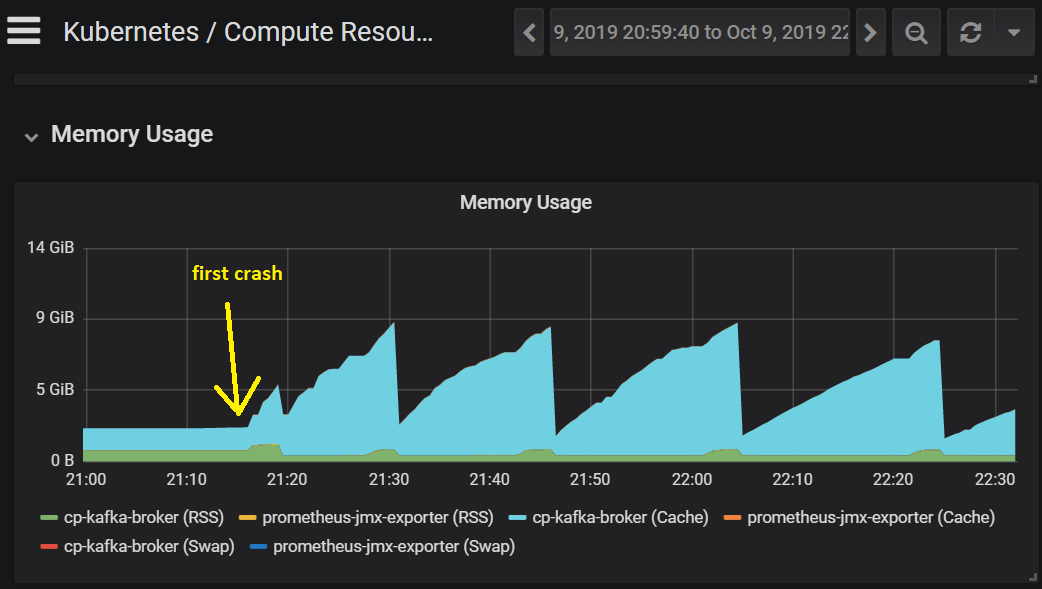The width and height of the screenshot is (1042, 589).
Task: Open refresh interval dropdown arrow
Action: coord(1014,32)
